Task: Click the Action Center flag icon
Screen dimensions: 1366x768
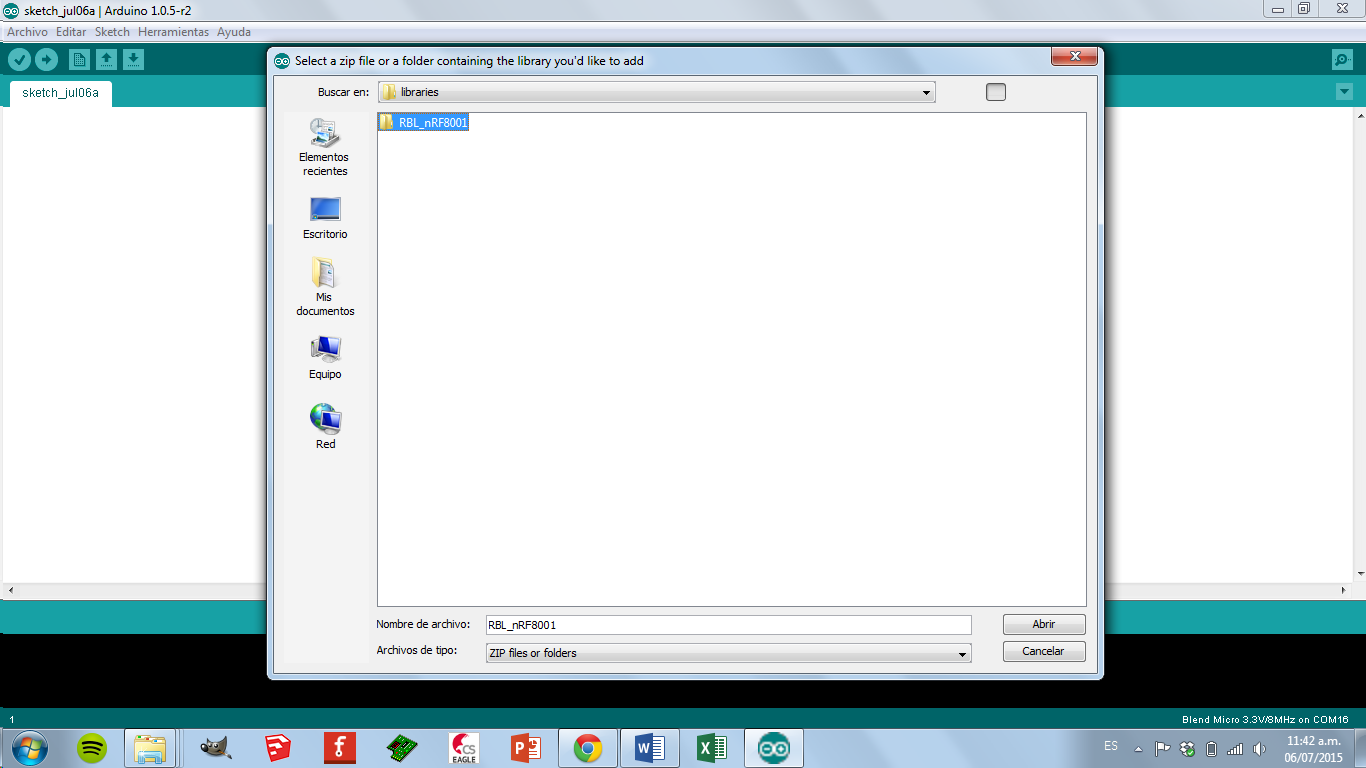Action: click(x=1162, y=748)
